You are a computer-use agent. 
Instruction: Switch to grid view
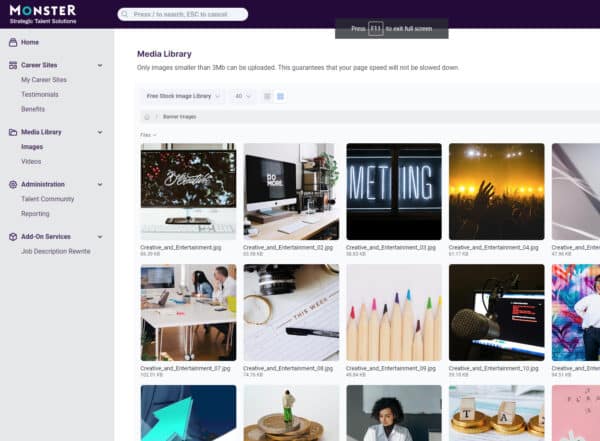280,96
